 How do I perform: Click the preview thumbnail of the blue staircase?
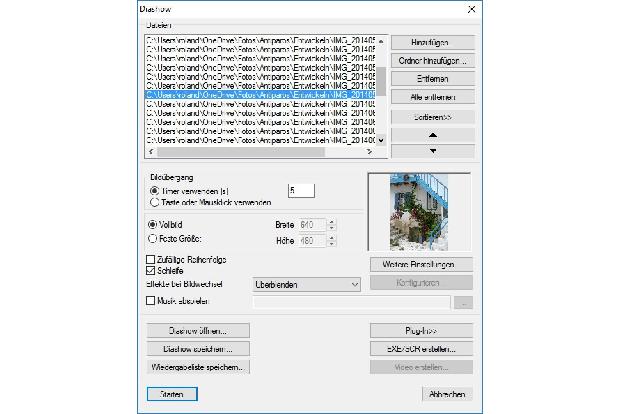pyautogui.click(x=419, y=212)
